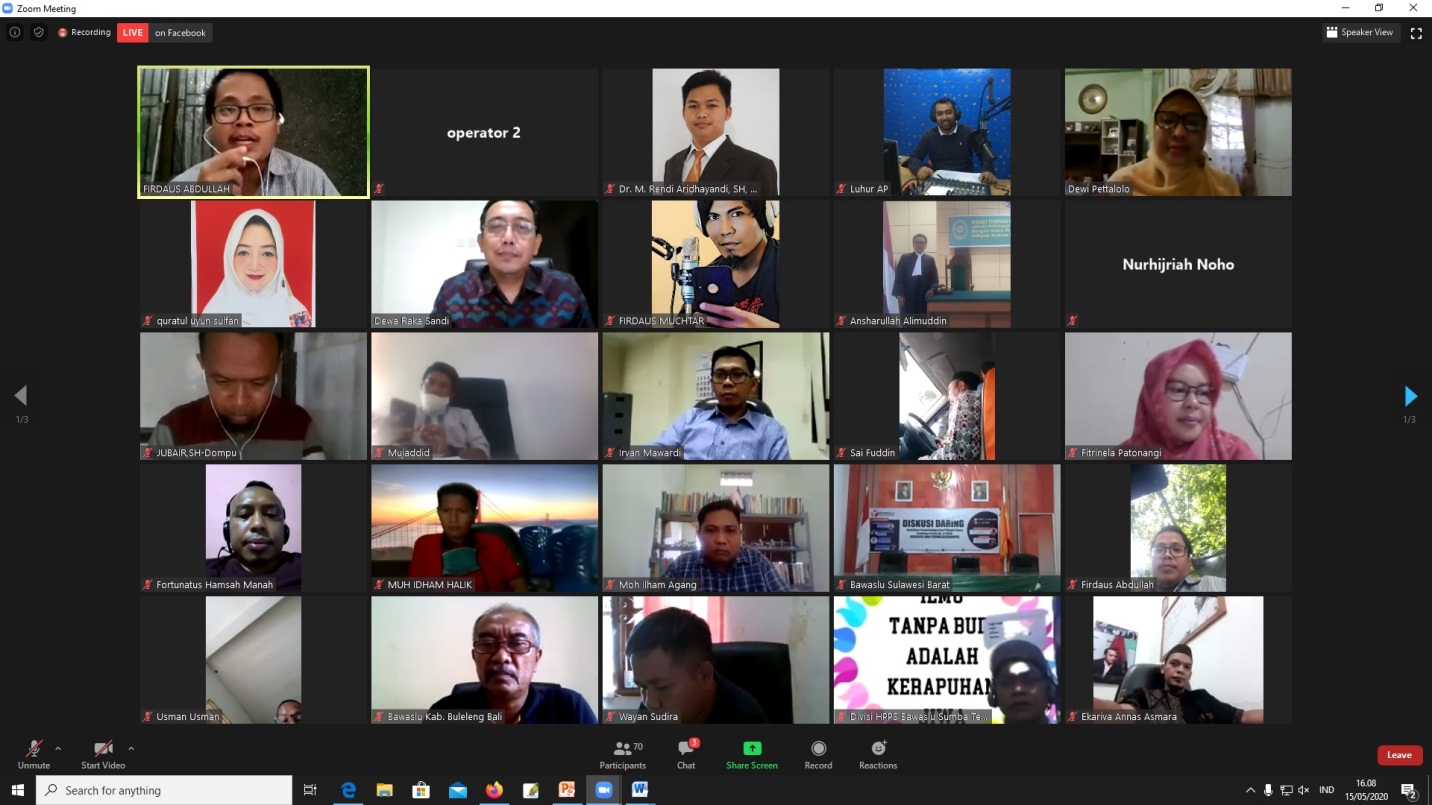Open PowerPoint from the taskbar

coord(566,790)
